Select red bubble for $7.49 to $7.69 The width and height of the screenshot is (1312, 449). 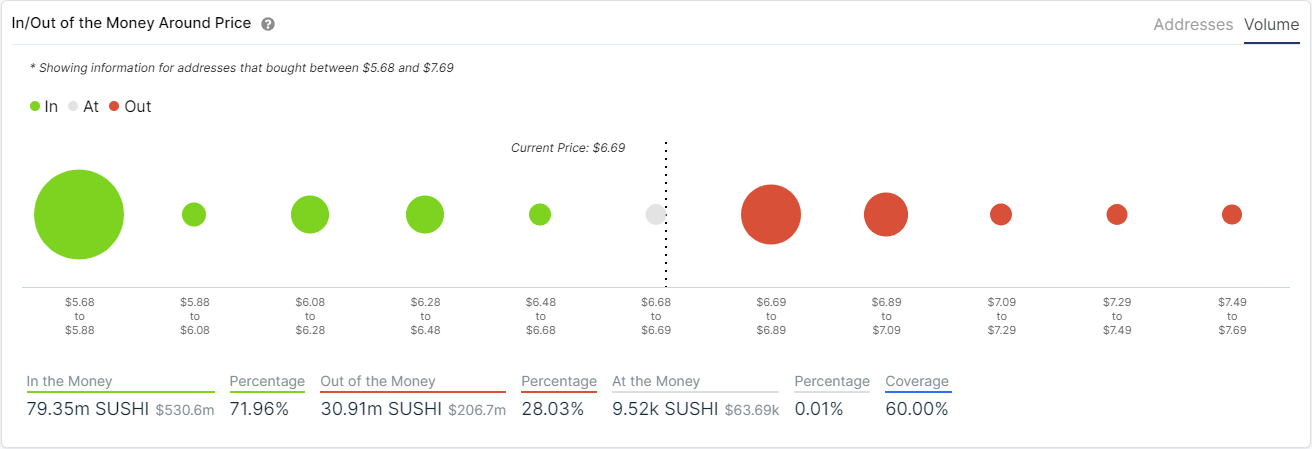tap(1232, 214)
